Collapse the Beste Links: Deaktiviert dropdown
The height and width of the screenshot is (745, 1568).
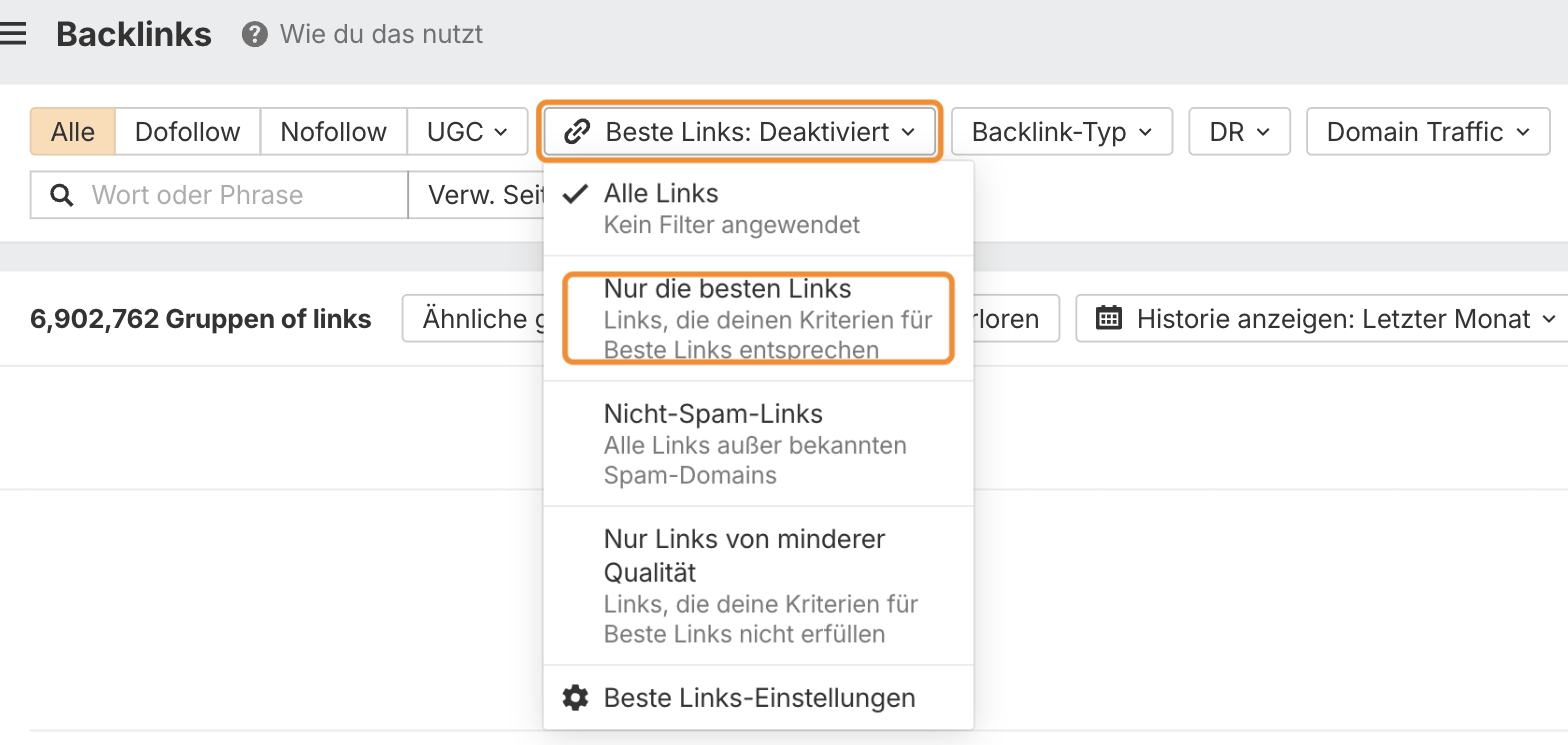[x=739, y=132]
